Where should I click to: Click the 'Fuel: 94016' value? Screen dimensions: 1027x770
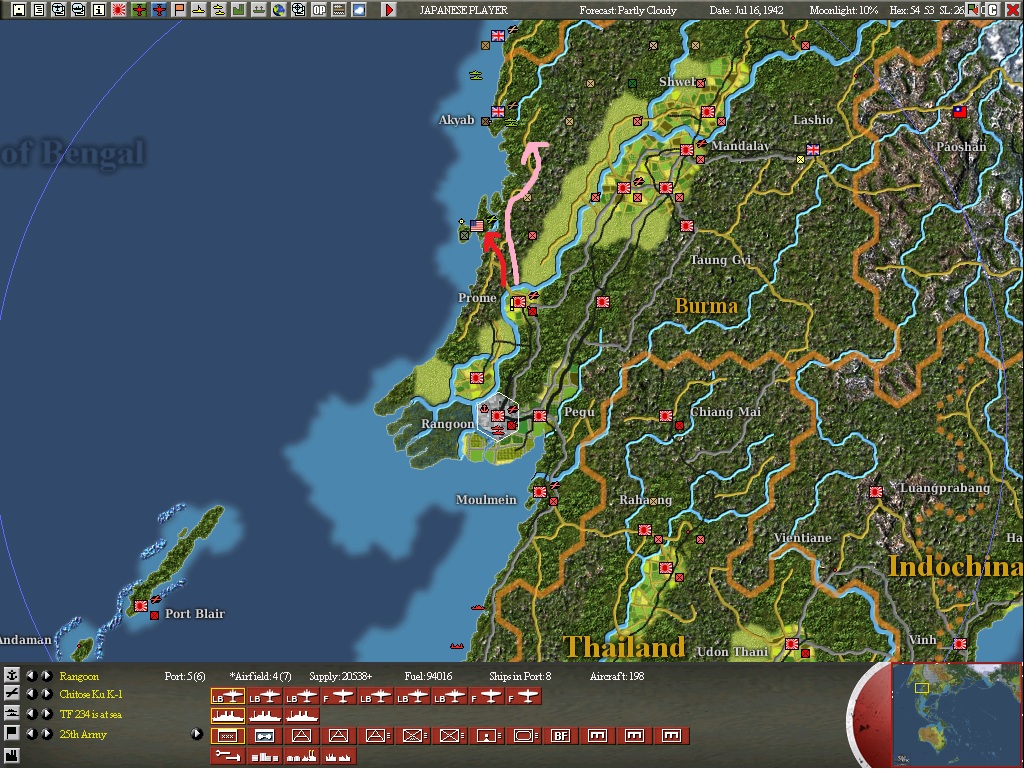click(x=428, y=676)
